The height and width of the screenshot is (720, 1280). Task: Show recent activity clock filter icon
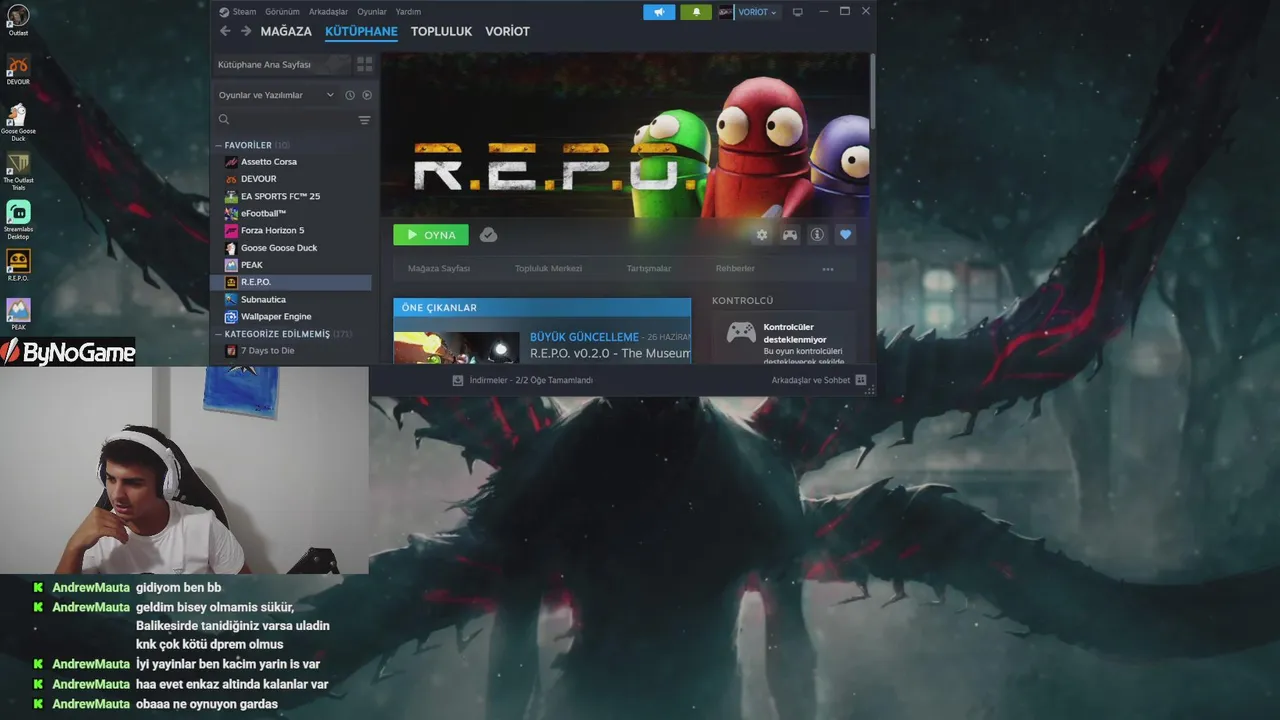[x=350, y=95]
